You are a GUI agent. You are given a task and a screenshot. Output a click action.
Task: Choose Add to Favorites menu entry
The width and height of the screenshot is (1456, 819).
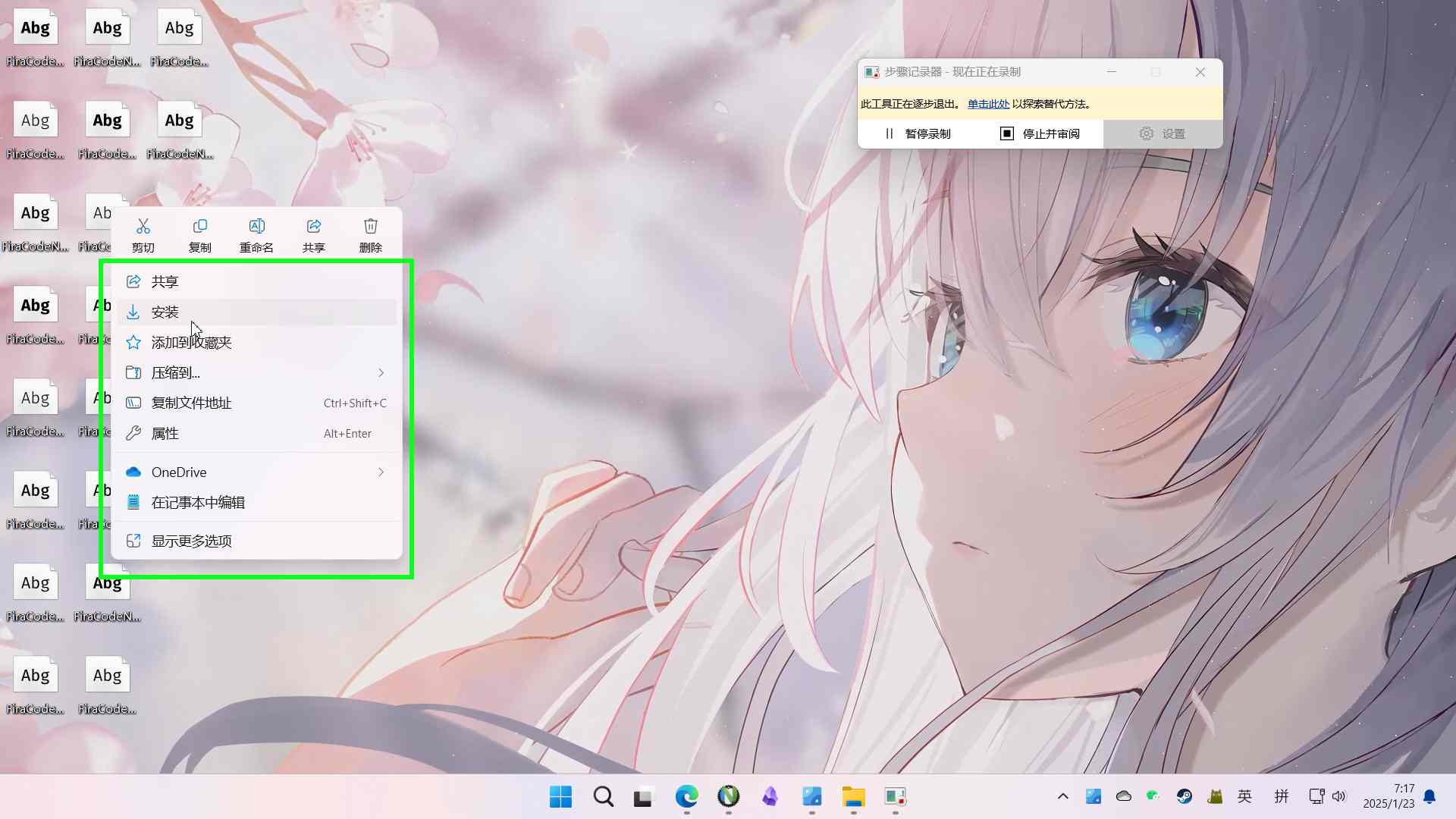[191, 343]
